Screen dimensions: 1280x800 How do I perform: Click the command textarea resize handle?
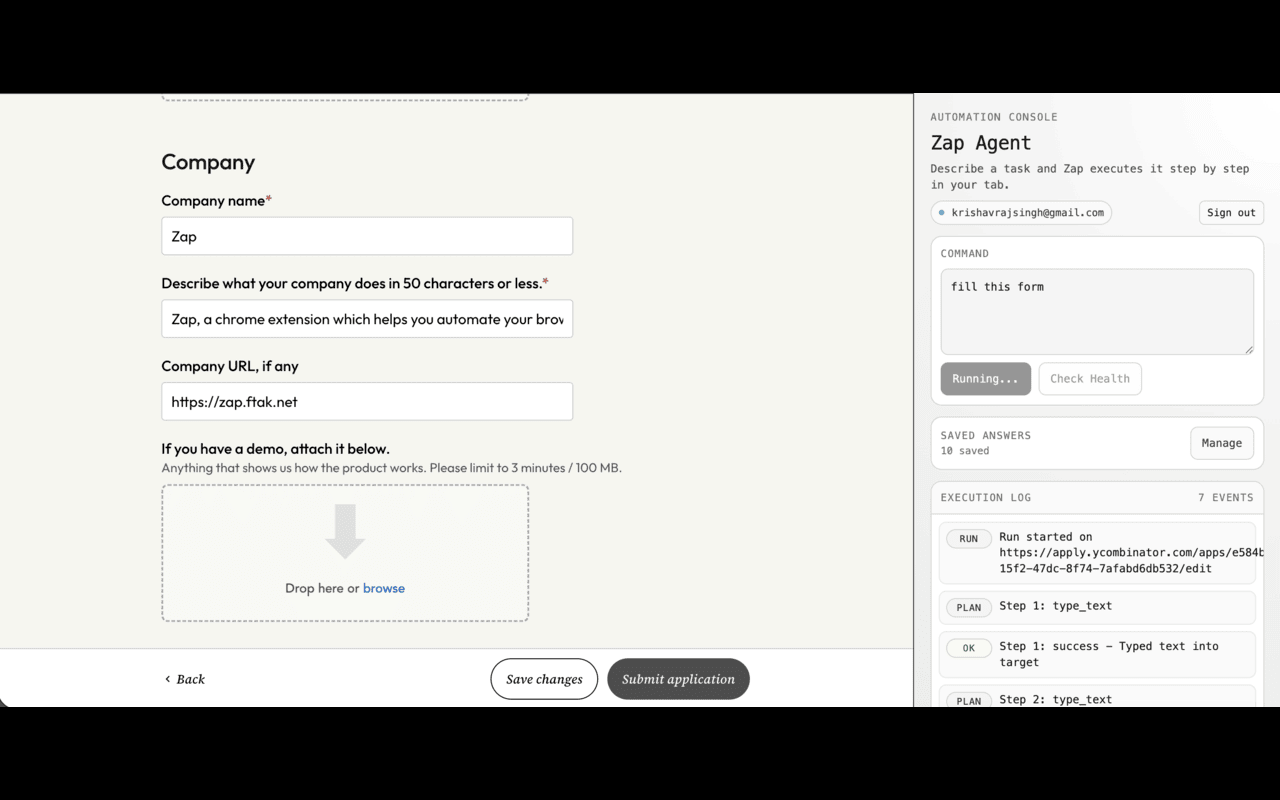[x=1248, y=348]
